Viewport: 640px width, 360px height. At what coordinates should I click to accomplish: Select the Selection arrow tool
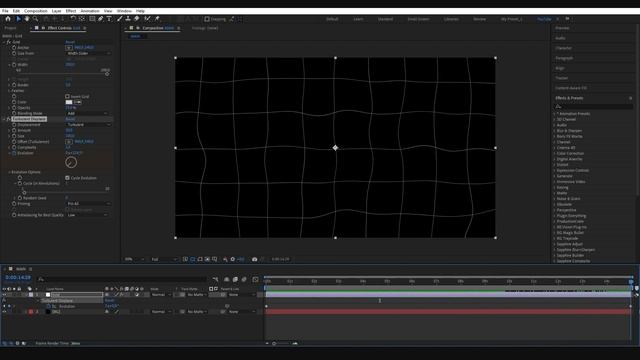coord(18,19)
